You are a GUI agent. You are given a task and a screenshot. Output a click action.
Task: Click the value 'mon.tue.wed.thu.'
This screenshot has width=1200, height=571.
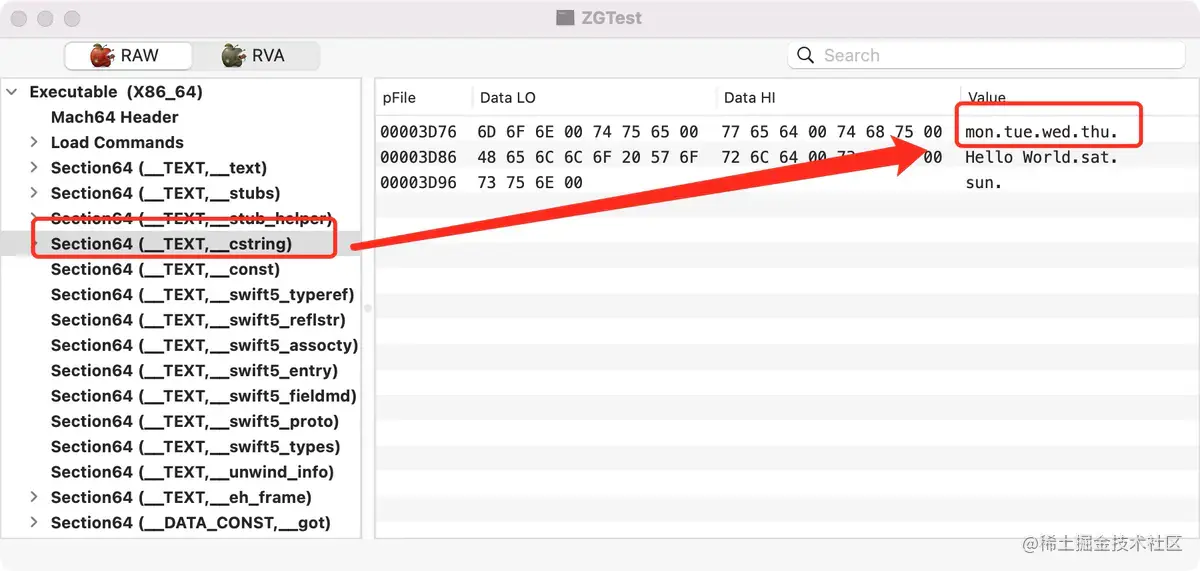pyautogui.click(x=1041, y=132)
